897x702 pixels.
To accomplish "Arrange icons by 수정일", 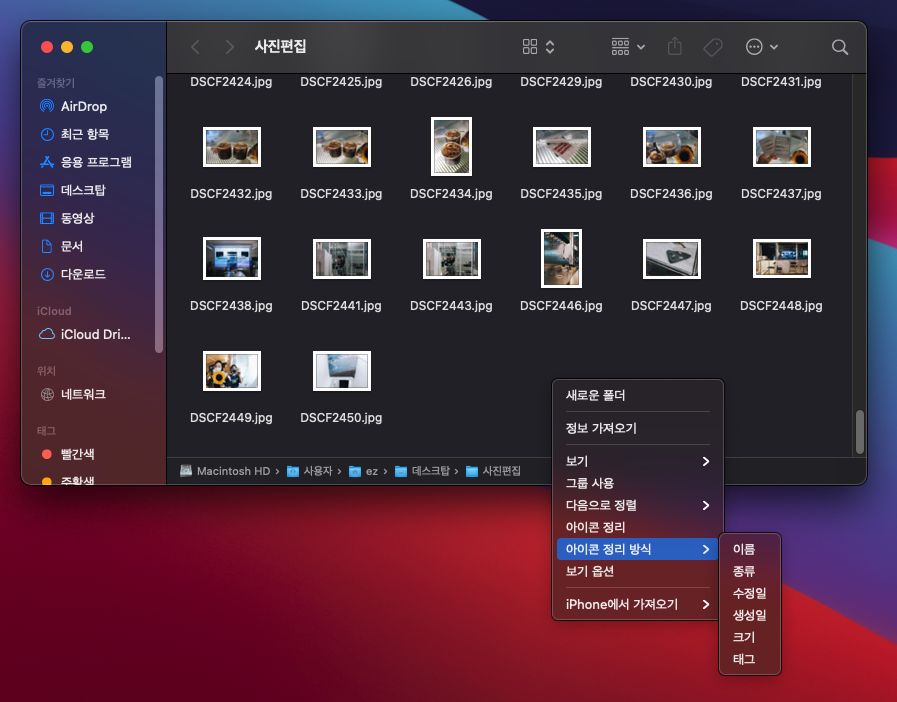I will (749, 594).
